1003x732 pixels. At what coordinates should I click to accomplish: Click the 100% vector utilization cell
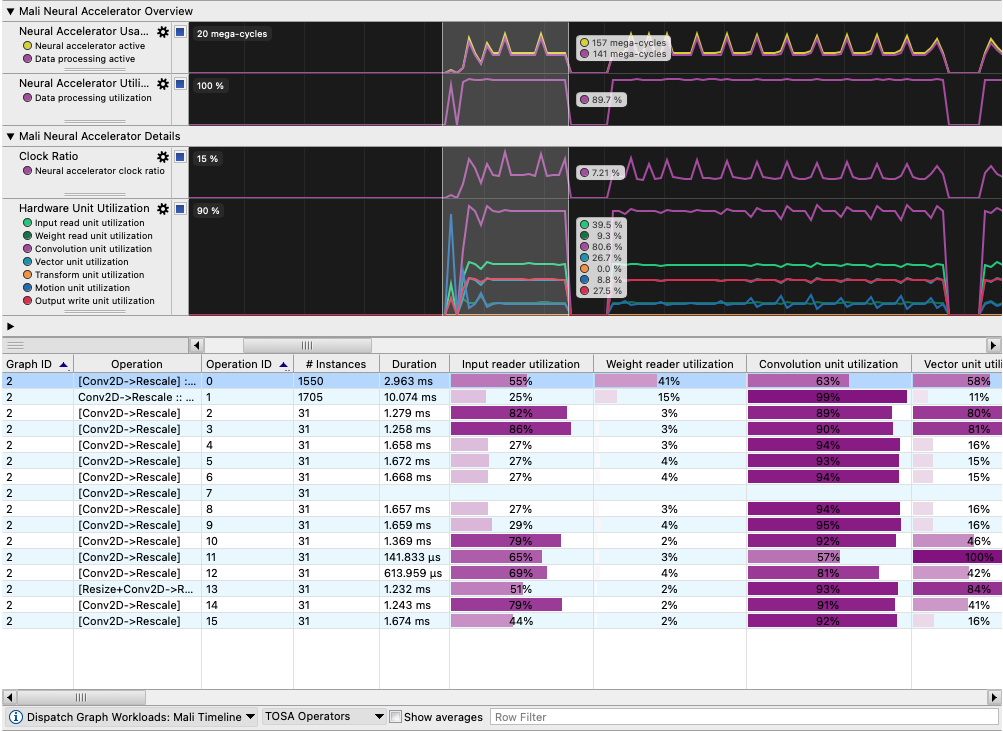(x=957, y=557)
